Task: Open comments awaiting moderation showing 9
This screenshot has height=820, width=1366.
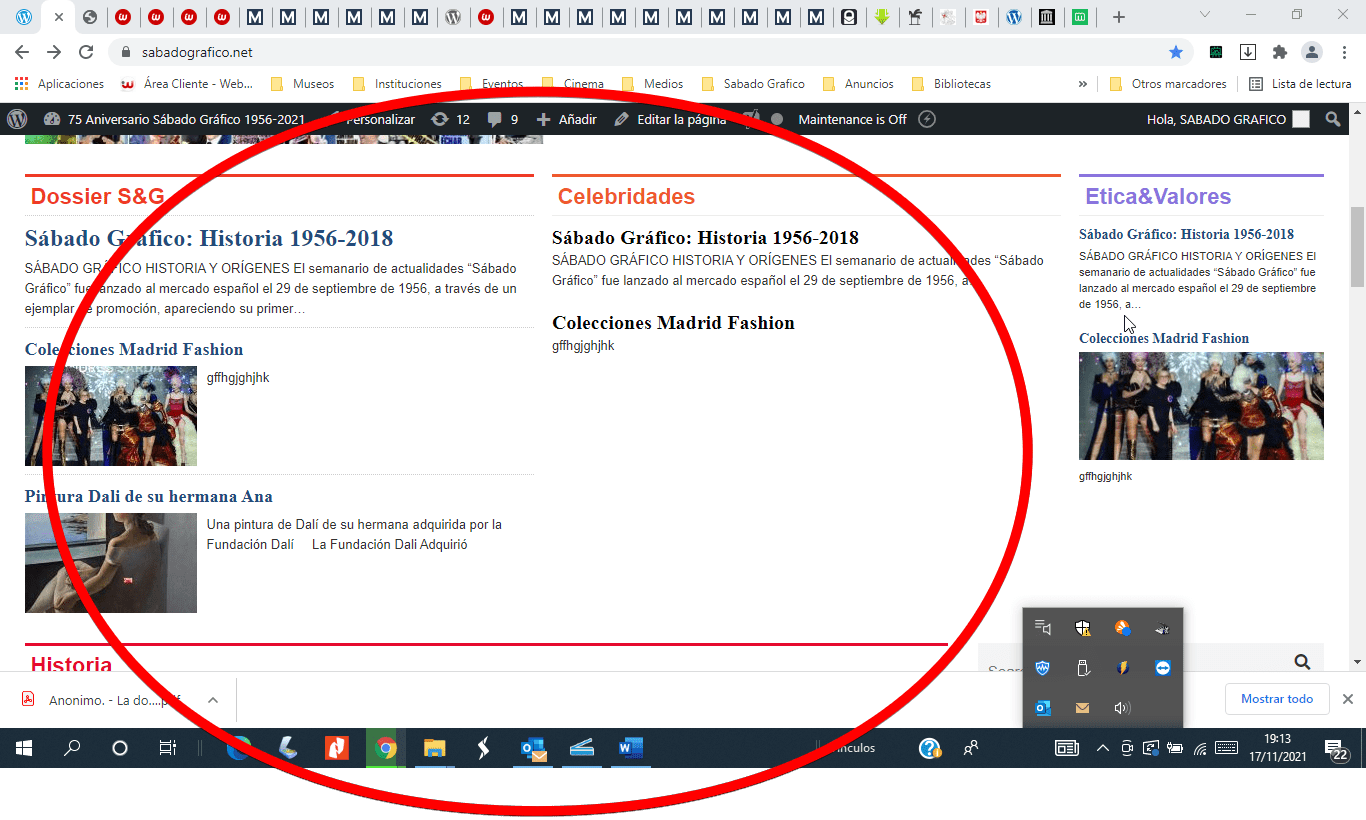Action: point(502,119)
